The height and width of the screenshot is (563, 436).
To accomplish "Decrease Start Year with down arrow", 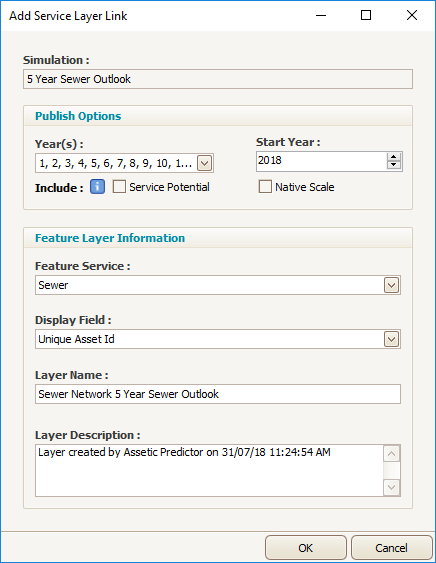I will [x=394, y=165].
